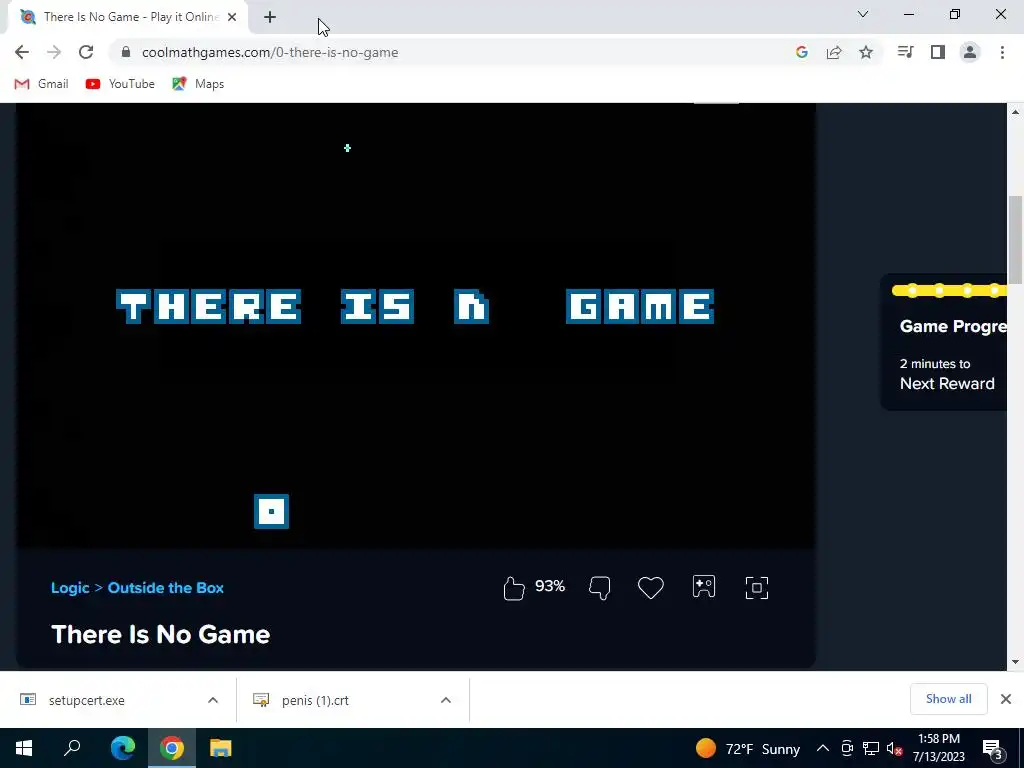Expand options for the .crt download
This screenshot has width=1024, height=768.
tap(446, 700)
